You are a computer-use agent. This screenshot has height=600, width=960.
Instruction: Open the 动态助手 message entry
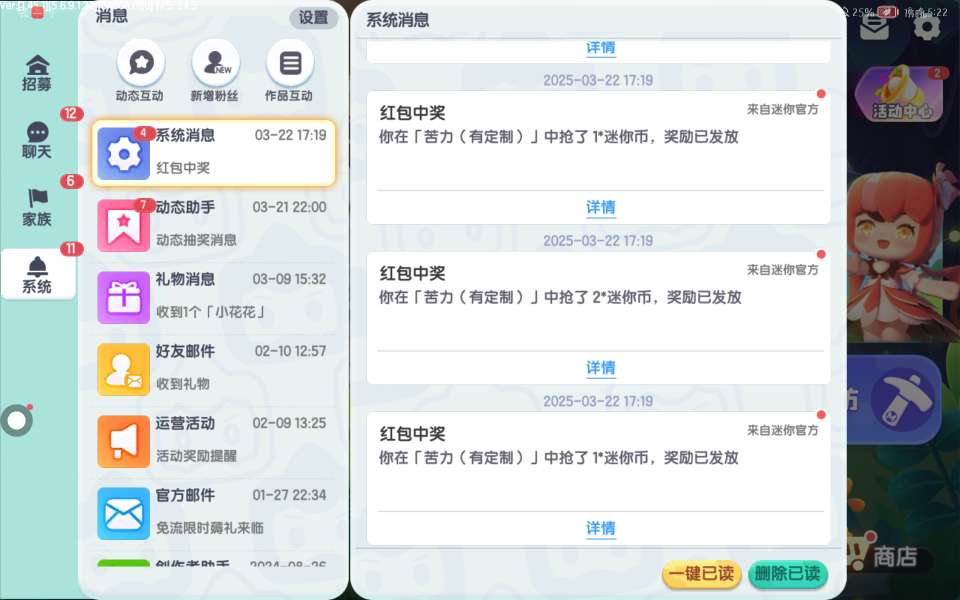coord(213,225)
